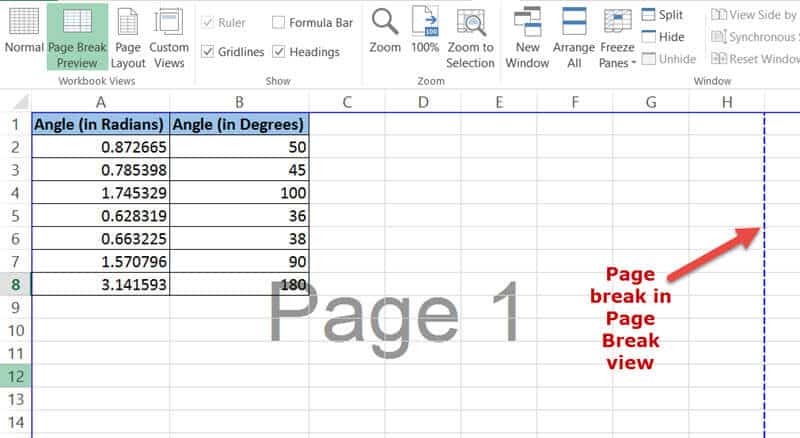Viewport: 800px width, 438px height.
Task: Click cell with value 0.785398
Action: (101, 170)
